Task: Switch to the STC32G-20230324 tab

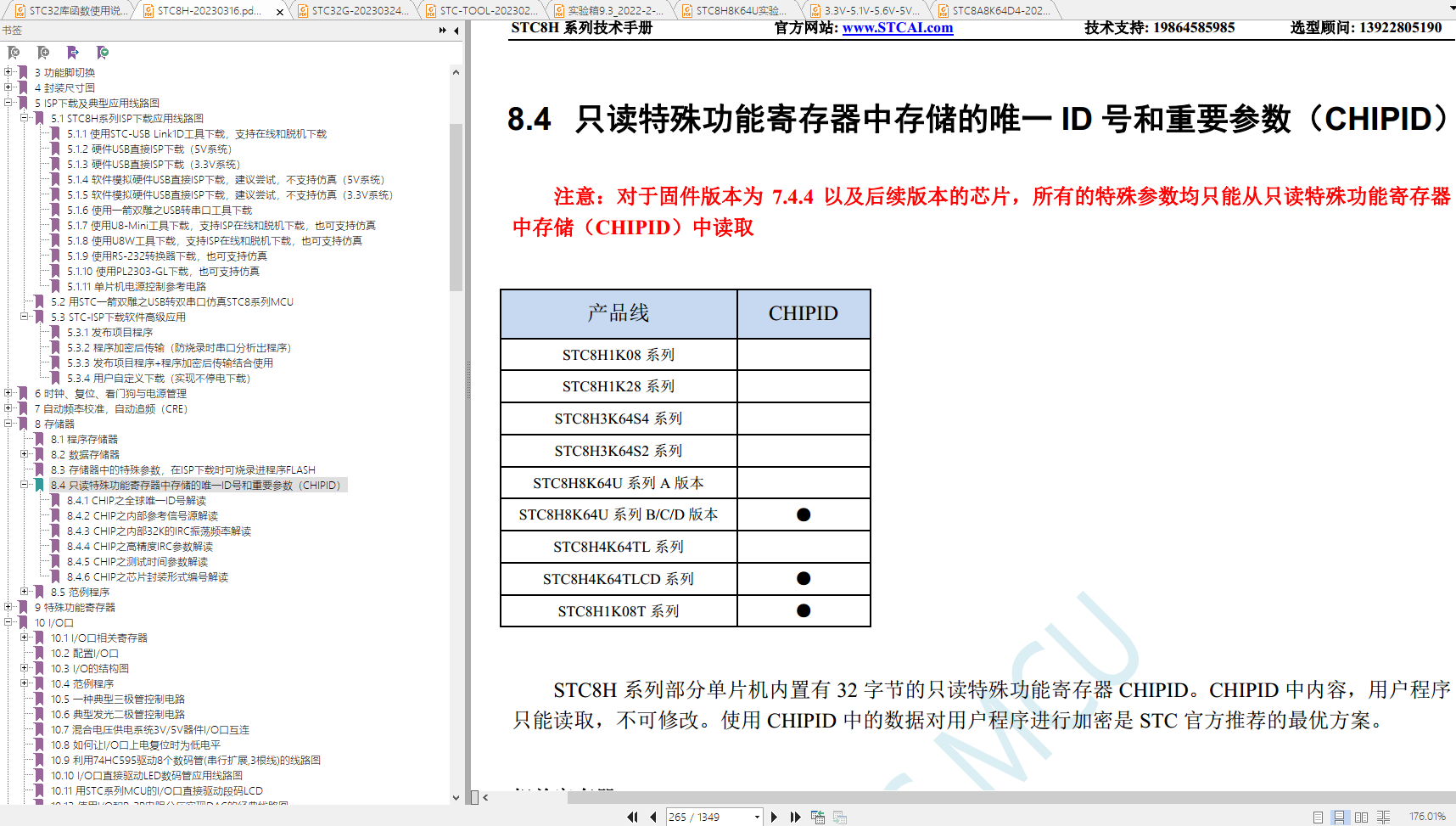Action: 353,10
